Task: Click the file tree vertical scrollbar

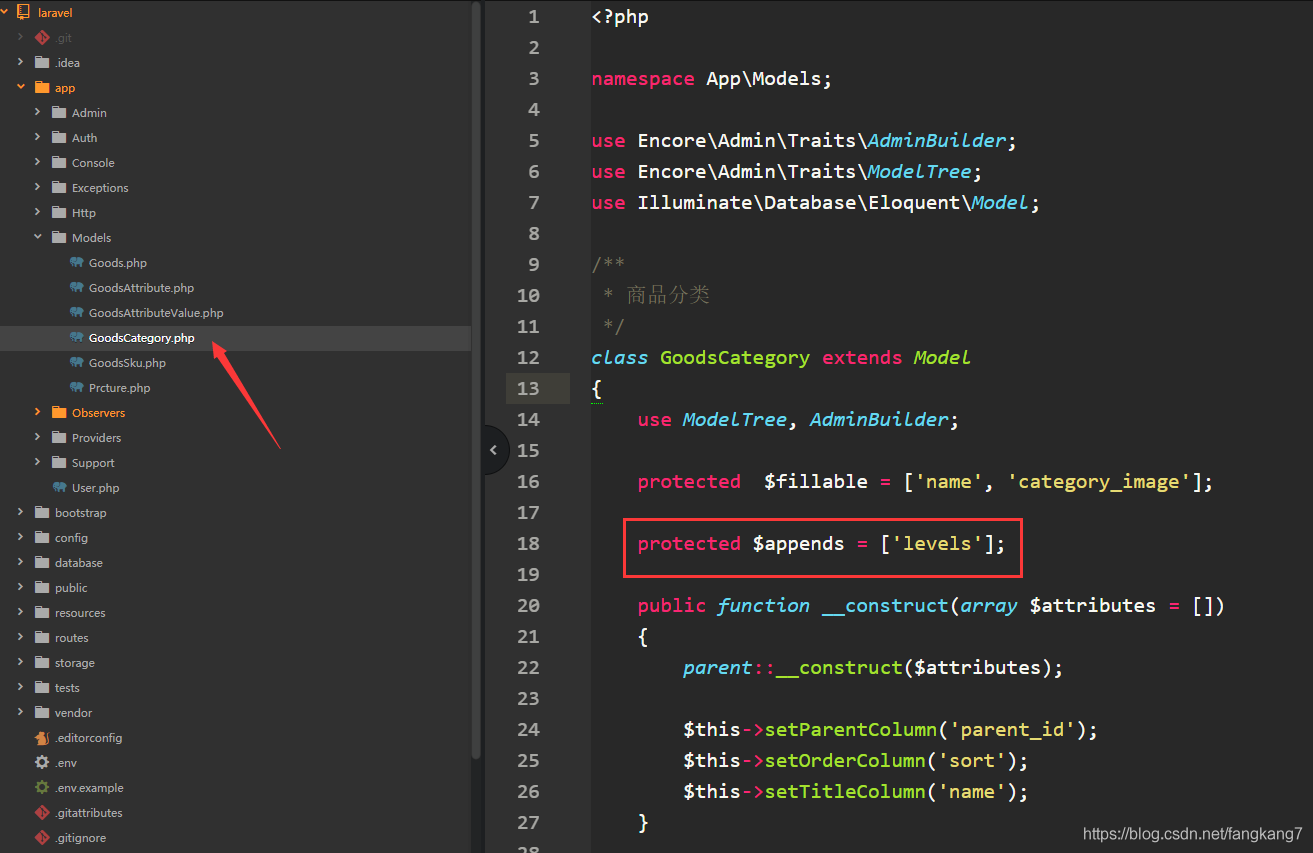Action: click(476, 380)
